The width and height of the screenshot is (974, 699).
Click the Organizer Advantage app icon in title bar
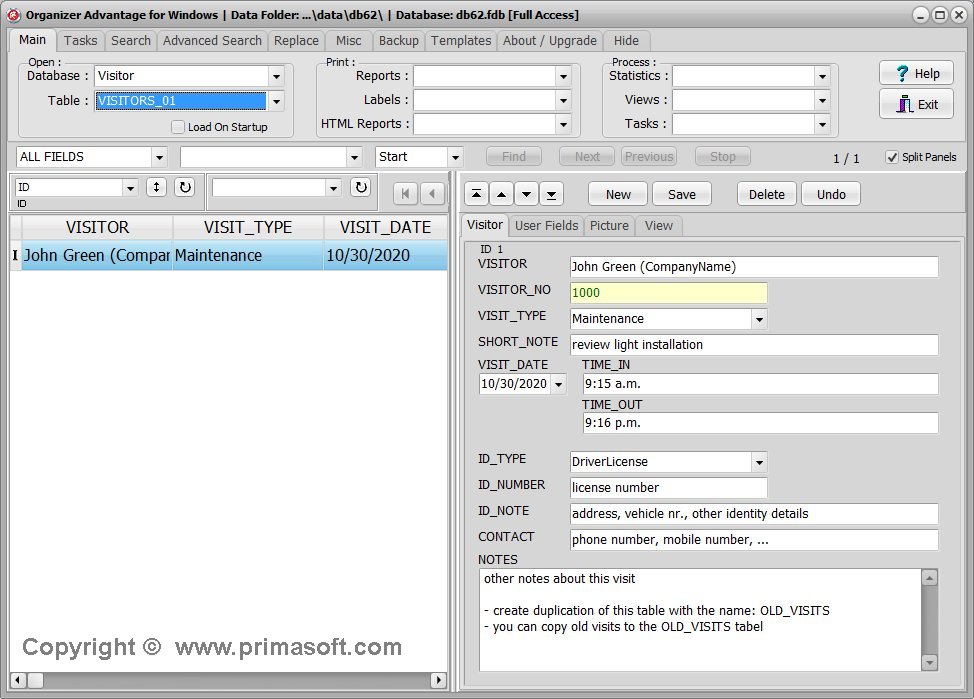[14, 14]
